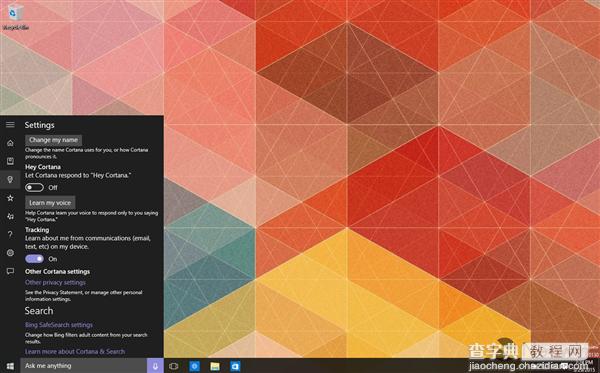Click the Tracking heading text

coord(37,230)
